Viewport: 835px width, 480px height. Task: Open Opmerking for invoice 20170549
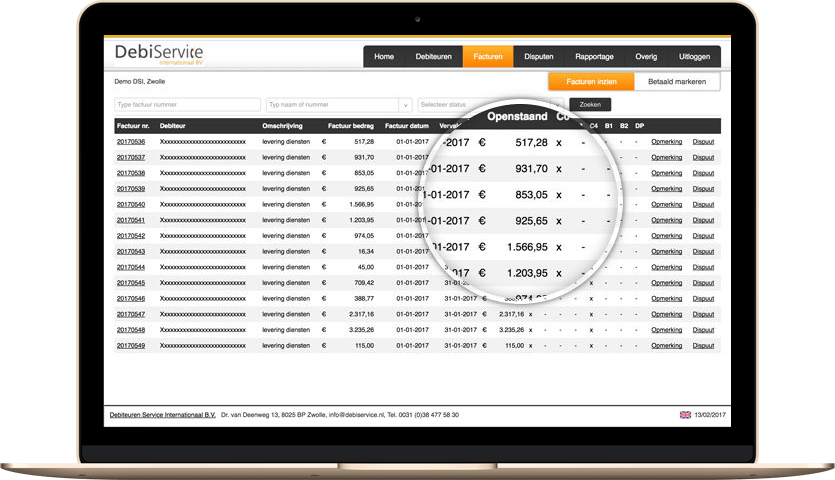[x=666, y=345]
